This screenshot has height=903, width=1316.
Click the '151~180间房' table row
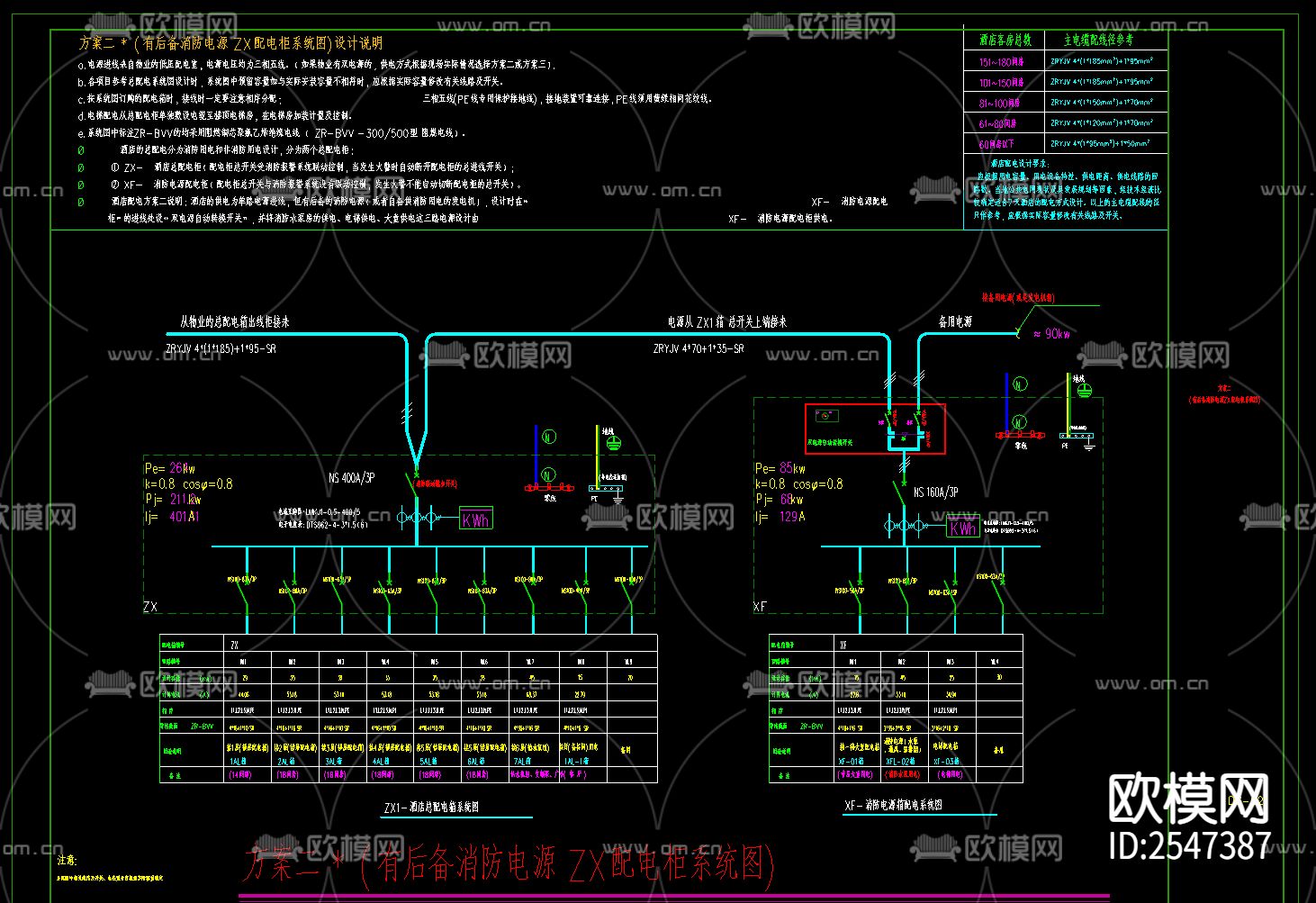click(x=1001, y=62)
